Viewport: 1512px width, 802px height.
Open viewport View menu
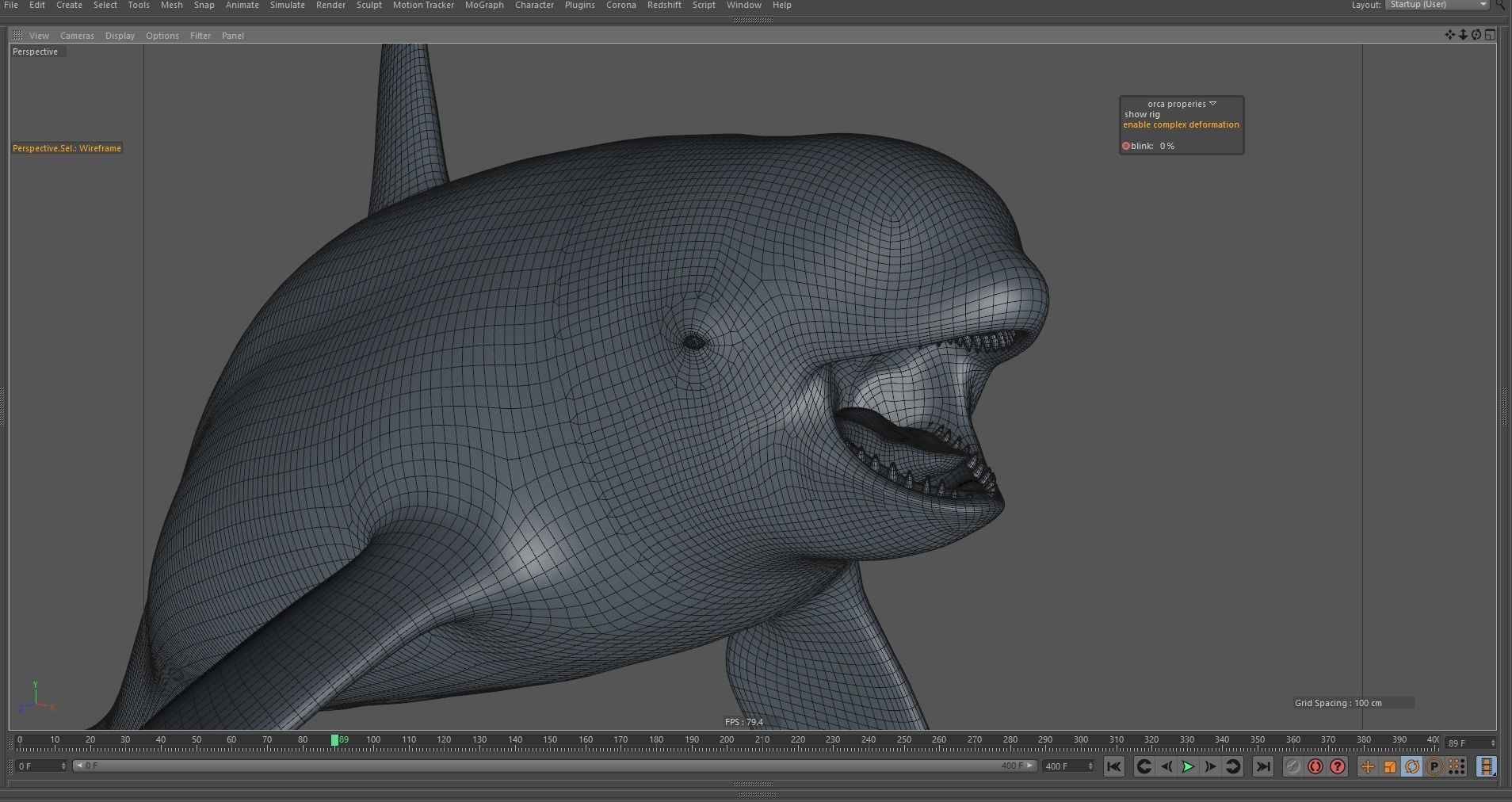click(x=39, y=36)
